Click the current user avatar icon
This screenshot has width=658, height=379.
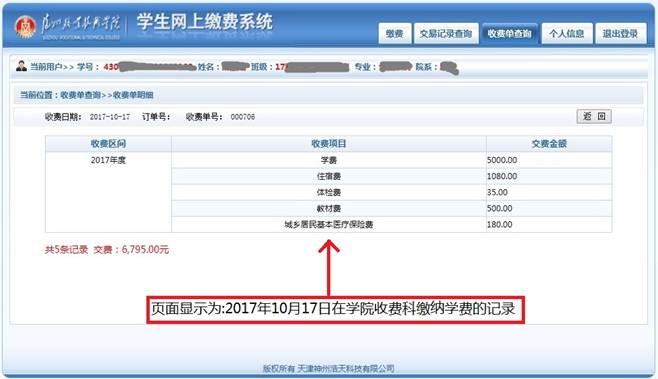pyautogui.click(x=21, y=66)
